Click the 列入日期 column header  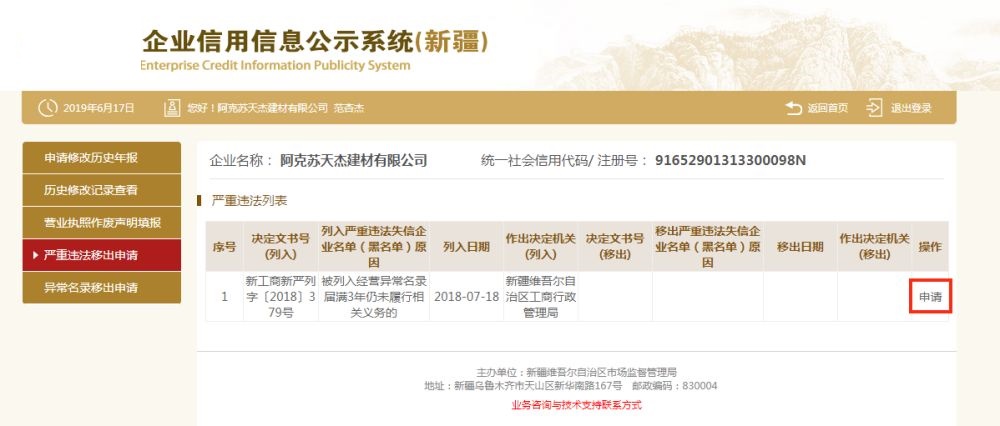(466, 246)
